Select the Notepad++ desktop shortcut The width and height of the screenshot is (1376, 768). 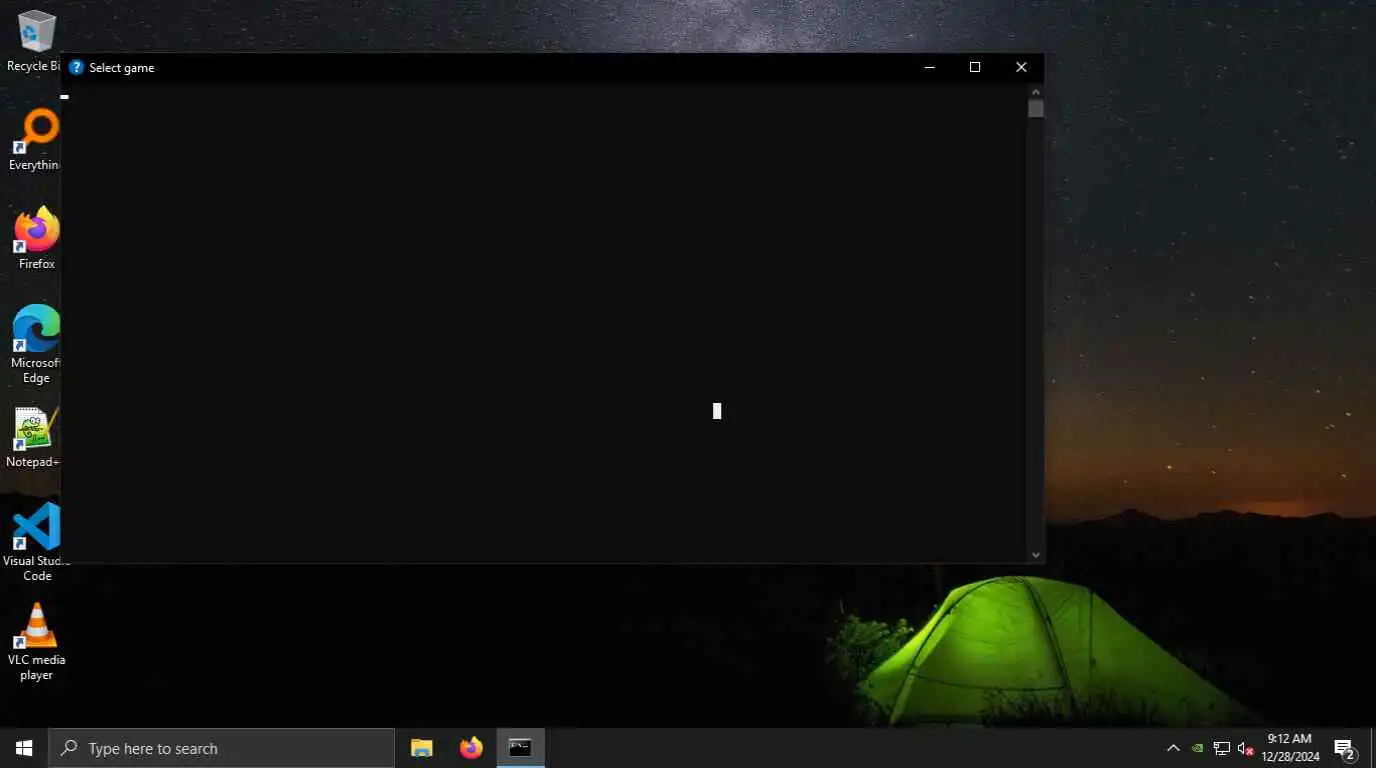pyautogui.click(x=36, y=437)
